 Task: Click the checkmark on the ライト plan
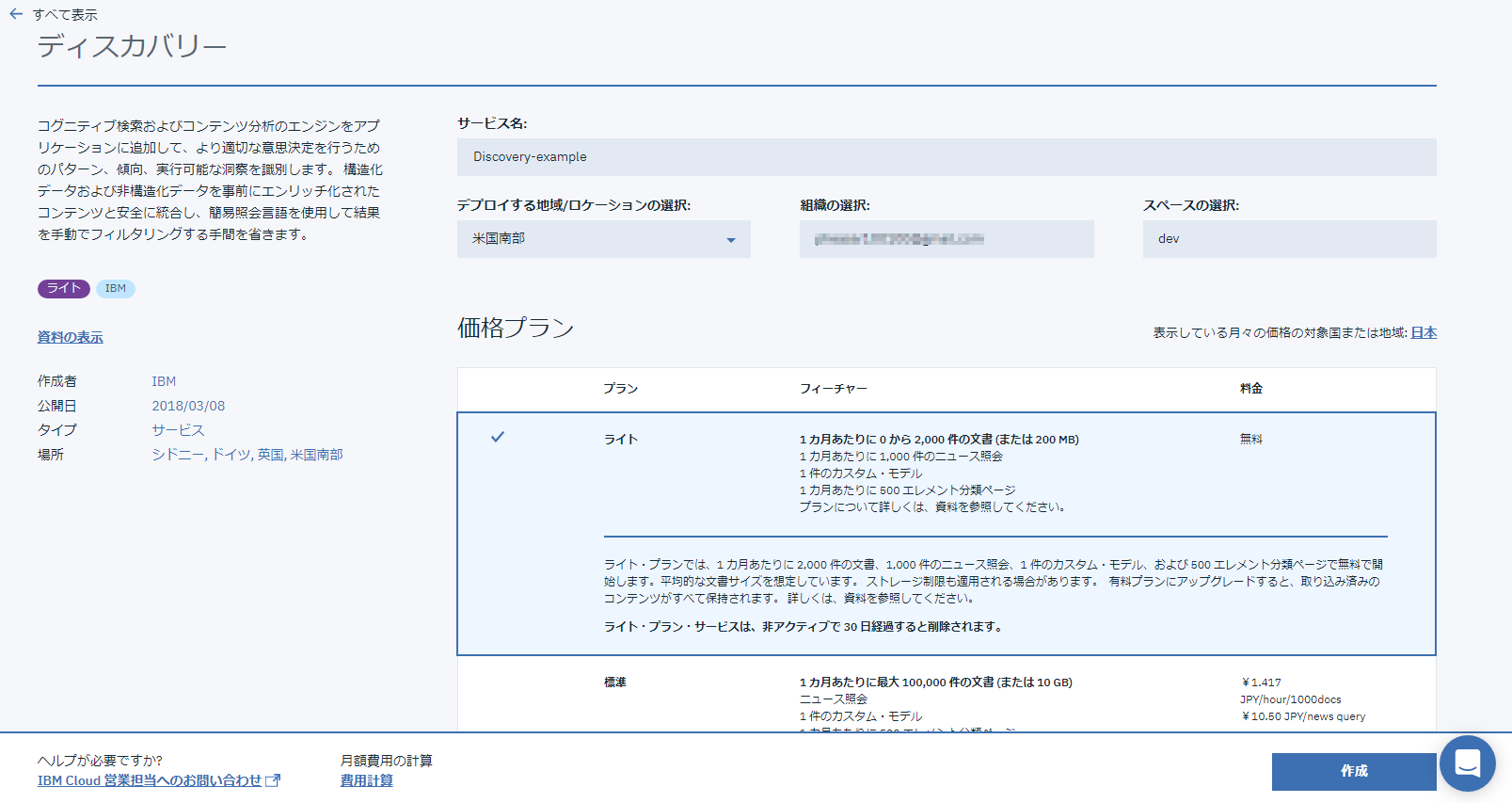point(498,437)
